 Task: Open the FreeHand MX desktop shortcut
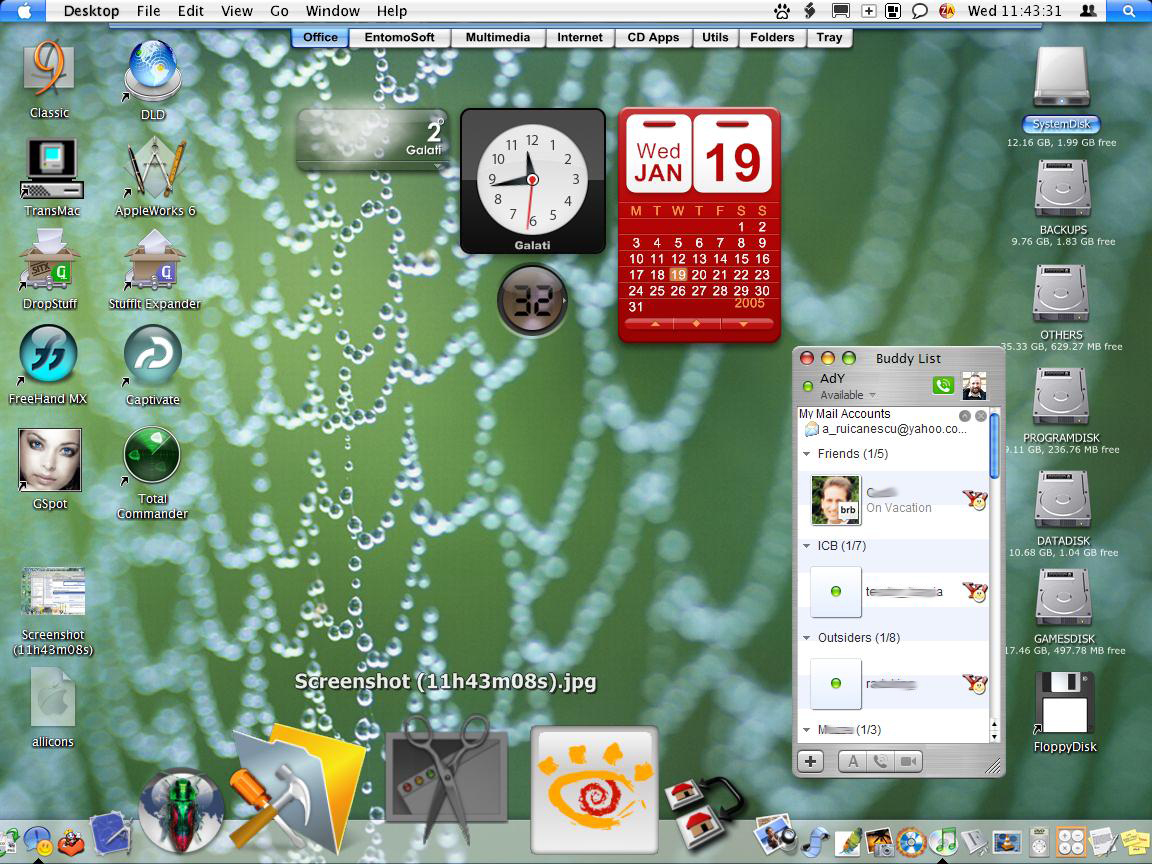tap(48, 356)
